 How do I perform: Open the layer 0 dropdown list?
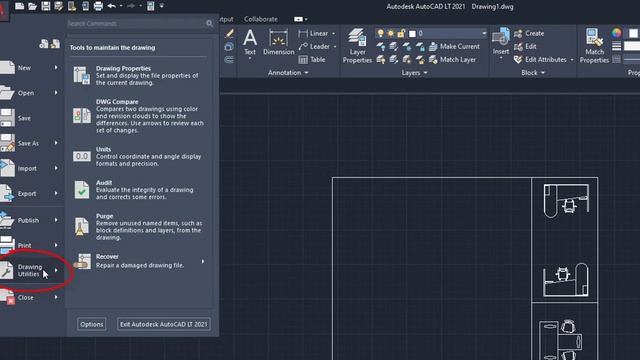pos(484,33)
